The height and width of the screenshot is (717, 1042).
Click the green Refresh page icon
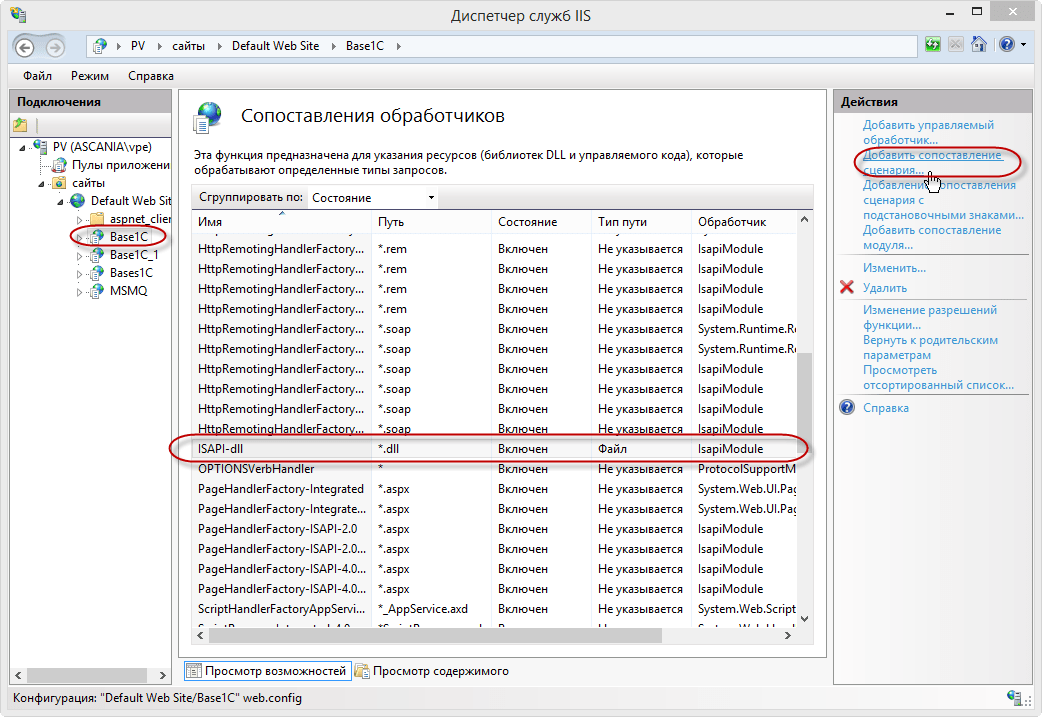pos(933,45)
